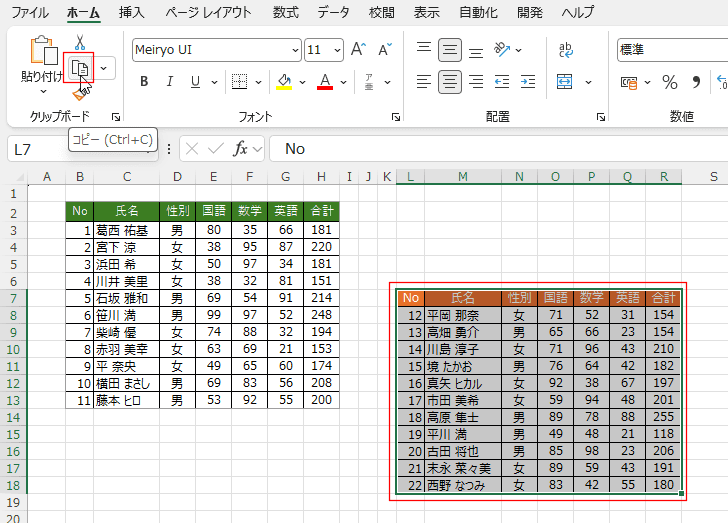Open the Meiryo UI font name dropdown
Image resolution: width=728 pixels, height=523 pixels.
tap(295, 50)
